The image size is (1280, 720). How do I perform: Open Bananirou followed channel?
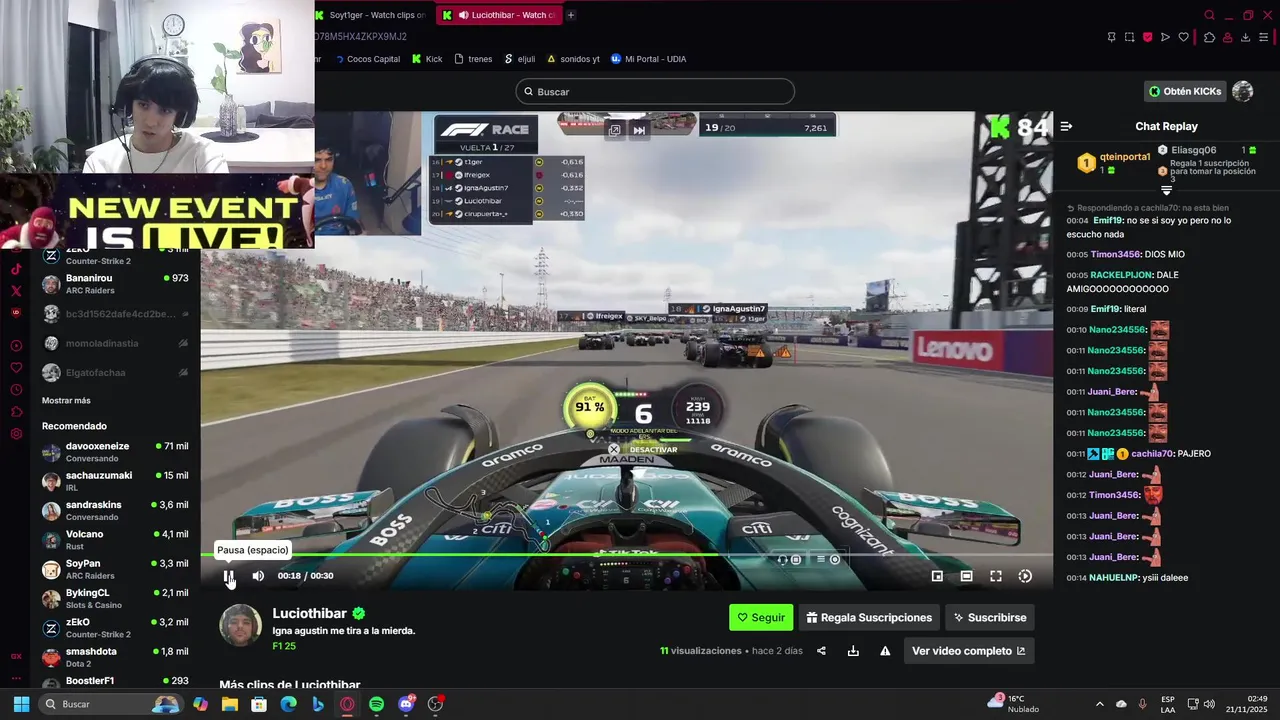pyautogui.click(x=115, y=284)
